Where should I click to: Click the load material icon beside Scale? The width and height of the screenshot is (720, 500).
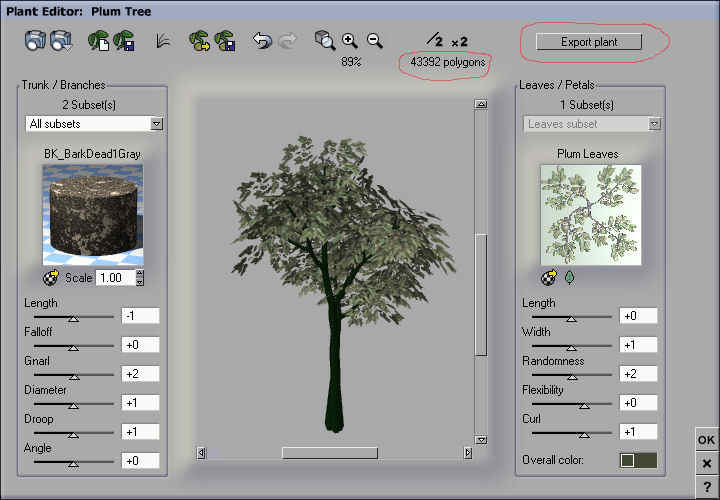51,277
